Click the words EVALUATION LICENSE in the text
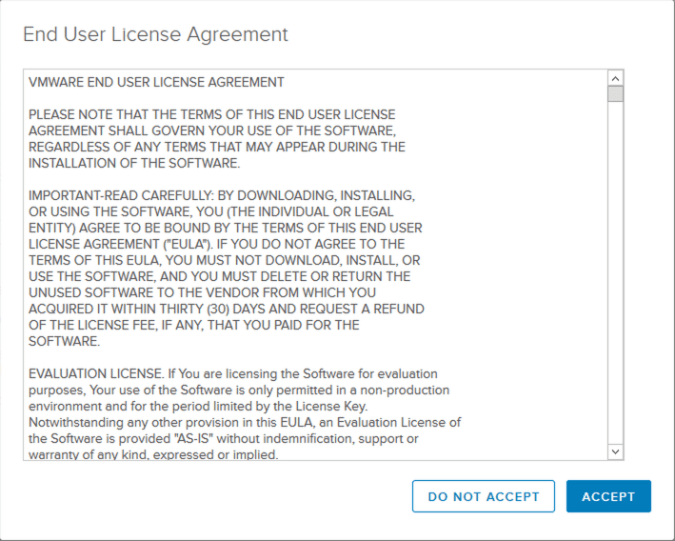The width and height of the screenshot is (675, 541). 94,373
